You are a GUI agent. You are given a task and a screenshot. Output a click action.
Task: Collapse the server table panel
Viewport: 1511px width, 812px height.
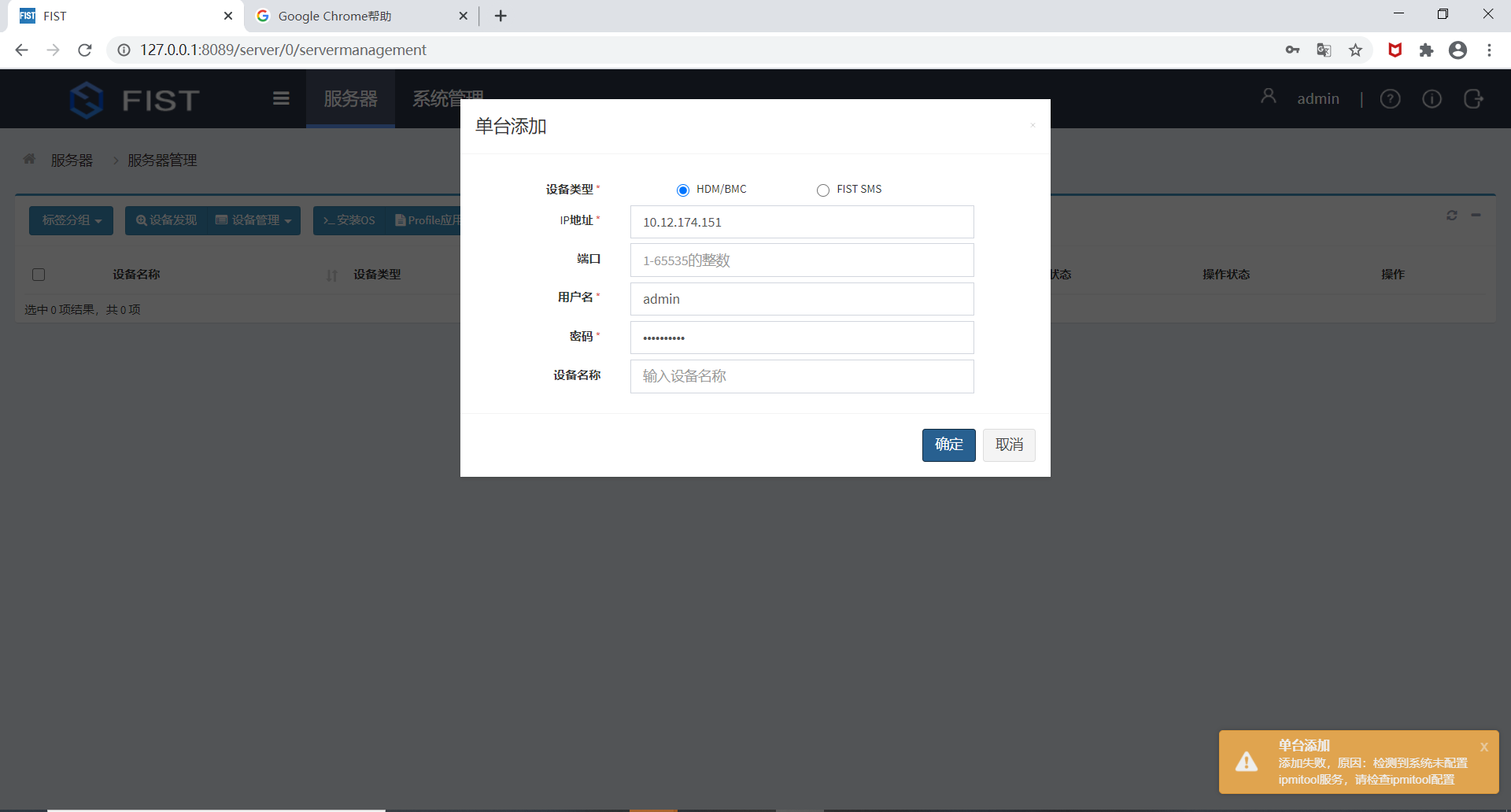point(1476,215)
